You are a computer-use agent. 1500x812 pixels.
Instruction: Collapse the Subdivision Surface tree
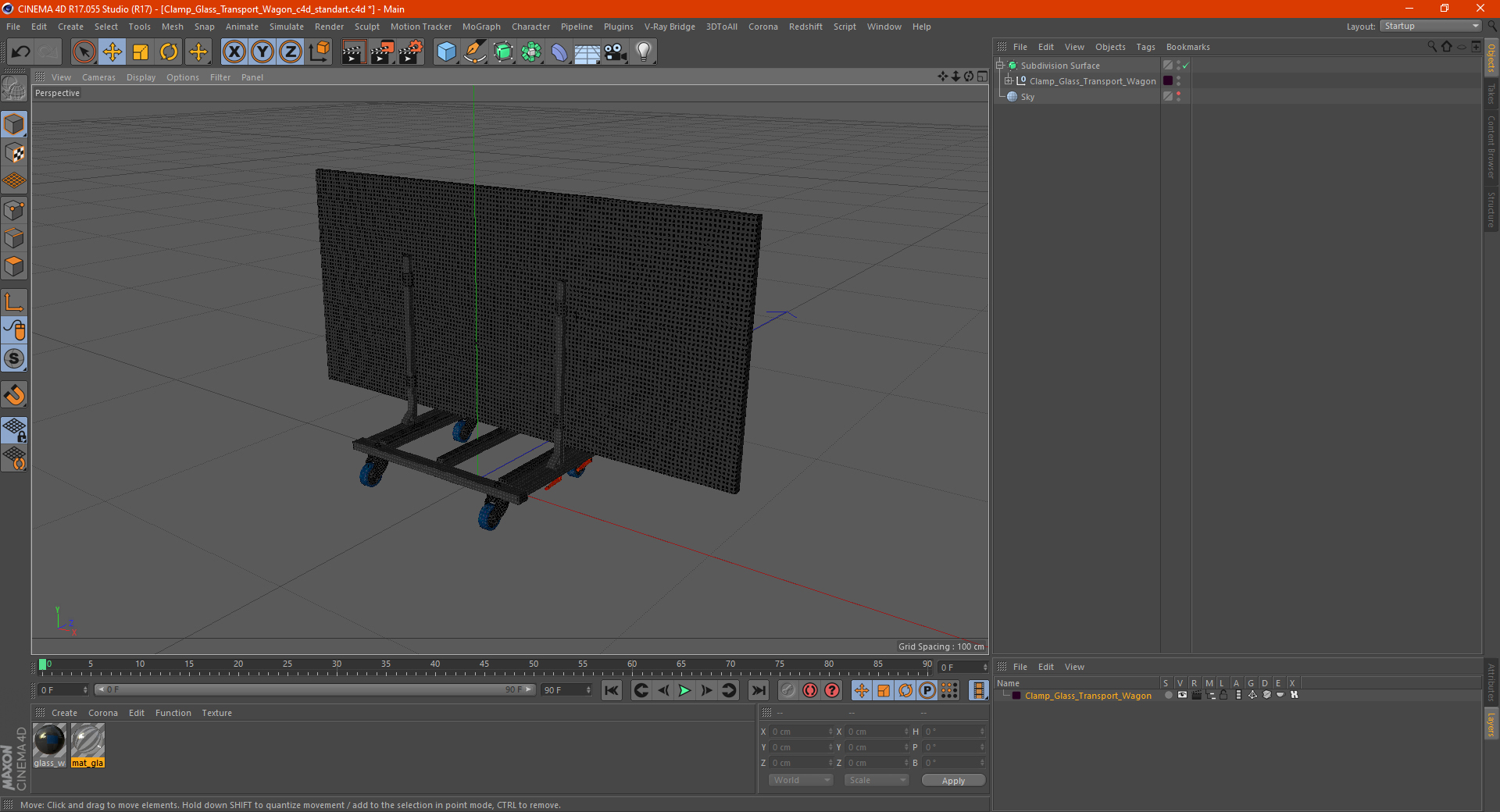click(x=999, y=66)
